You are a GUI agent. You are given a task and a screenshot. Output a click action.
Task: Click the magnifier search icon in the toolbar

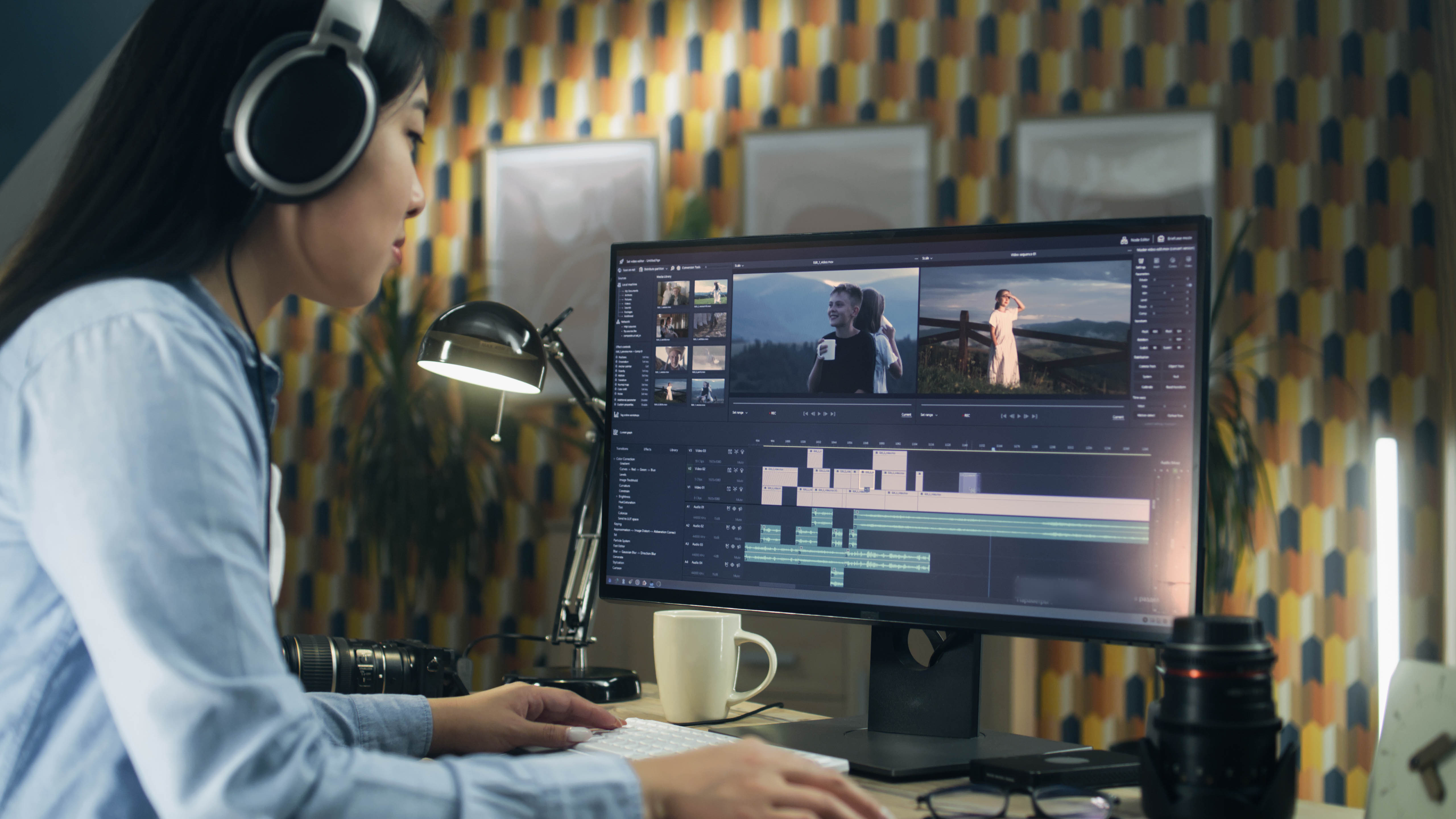point(673,268)
